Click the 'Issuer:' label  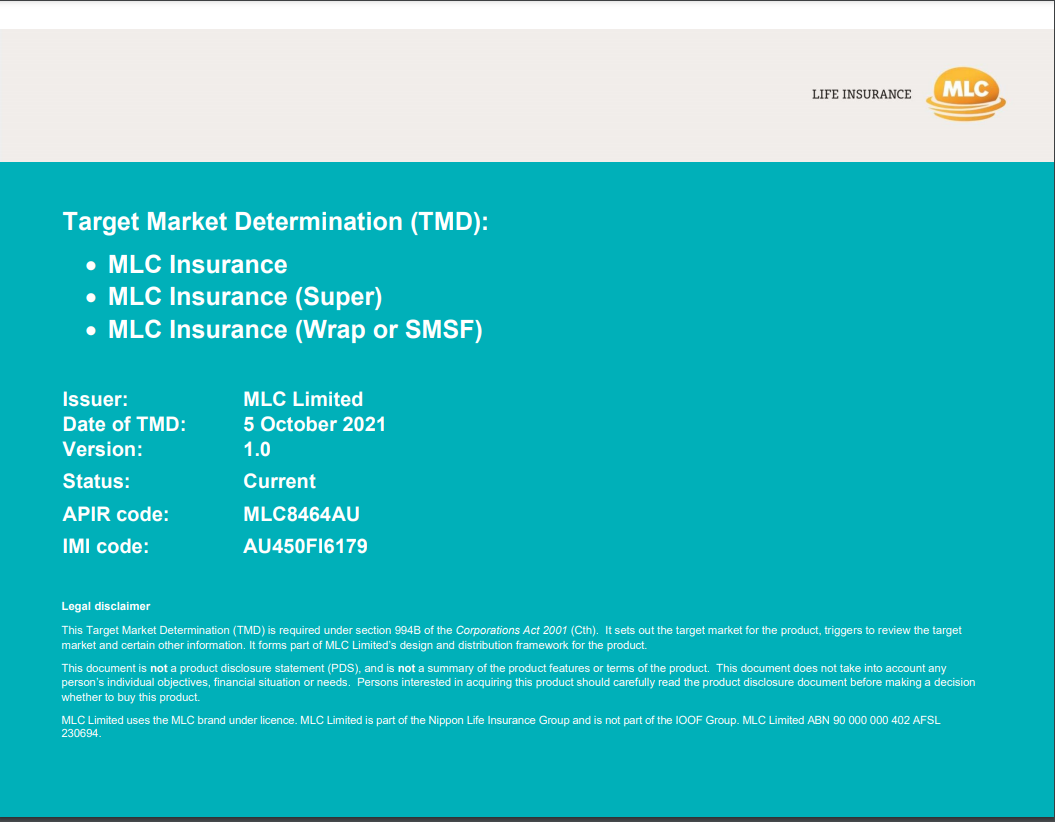pos(95,399)
